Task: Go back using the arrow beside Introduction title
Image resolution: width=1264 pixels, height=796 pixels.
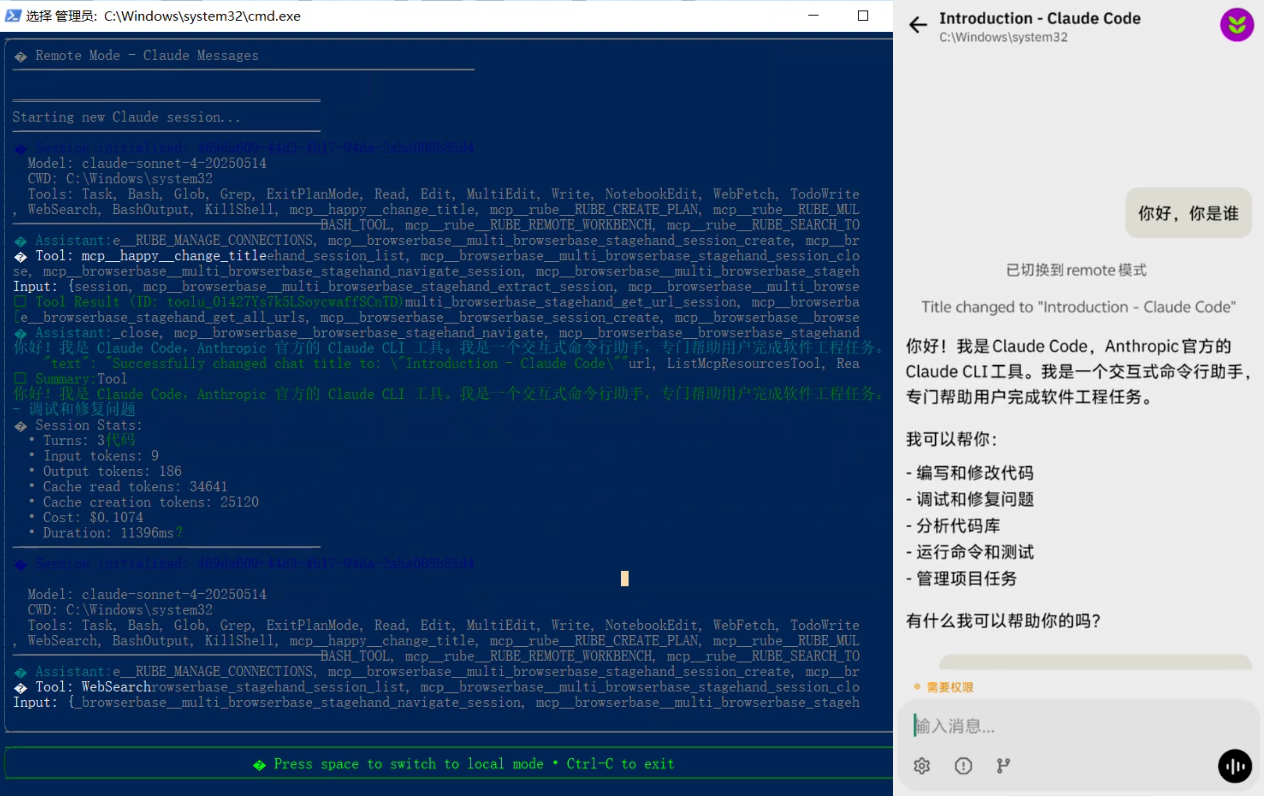Action: click(x=918, y=26)
